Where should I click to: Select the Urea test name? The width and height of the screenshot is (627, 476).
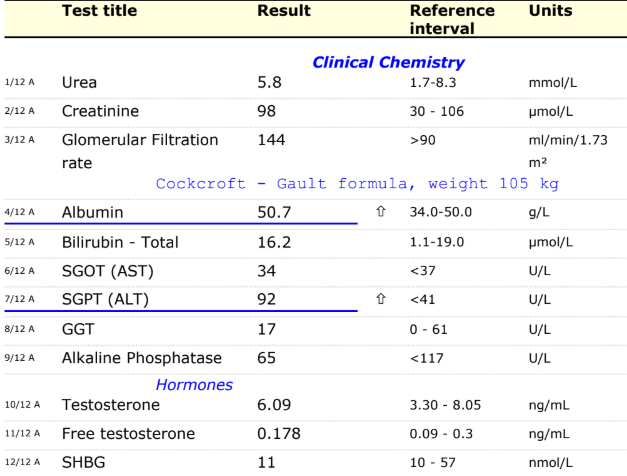coord(79,82)
